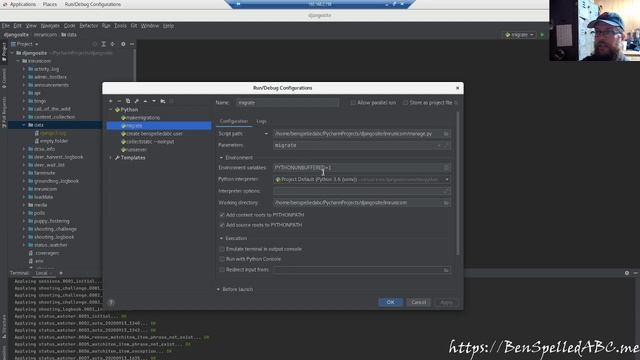Expand parameters field icon
Image resolution: width=640 pixels, height=360 pixels.
pyautogui.click(x=447, y=145)
